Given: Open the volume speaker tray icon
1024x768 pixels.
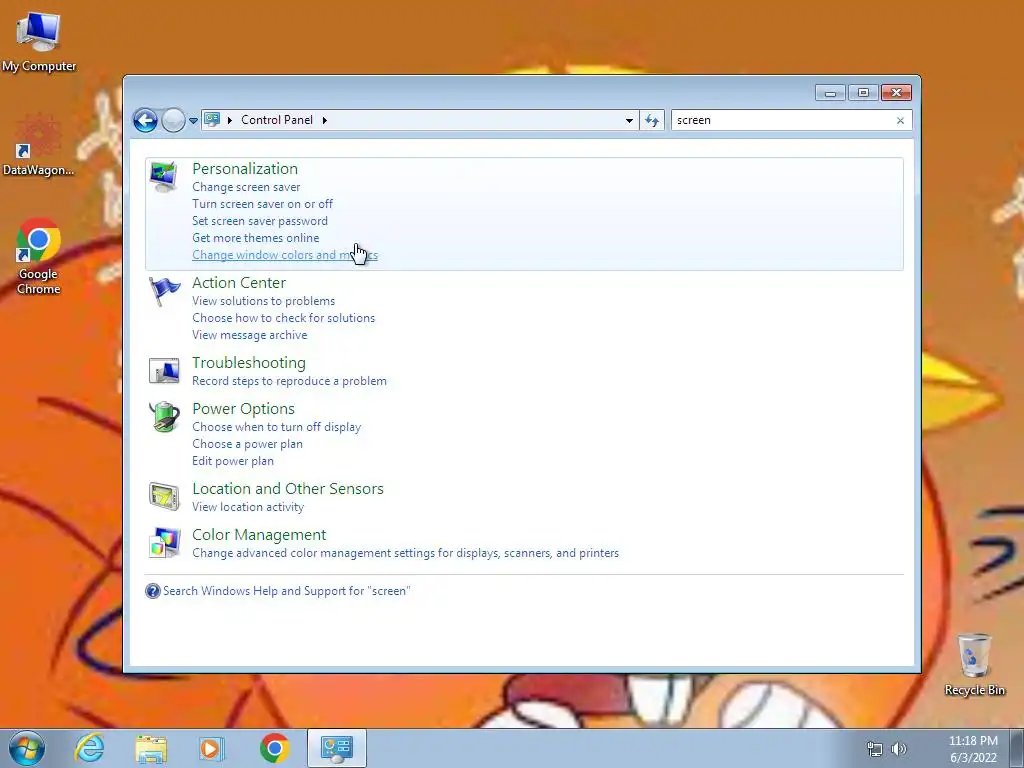Looking at the screenshot, I should (x=899, y=749).
